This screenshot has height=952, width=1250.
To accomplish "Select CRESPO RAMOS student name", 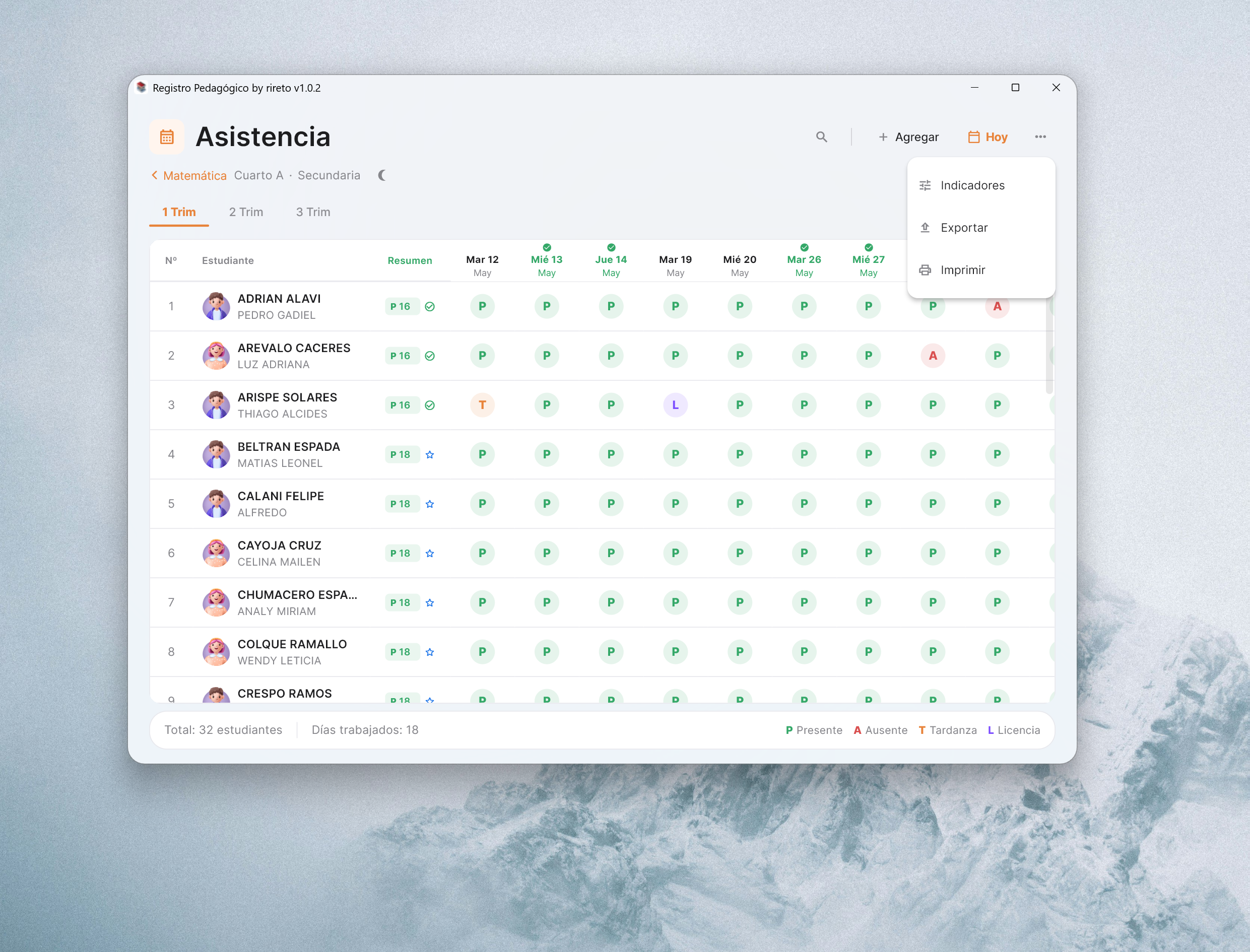I will tap(285, 693).
